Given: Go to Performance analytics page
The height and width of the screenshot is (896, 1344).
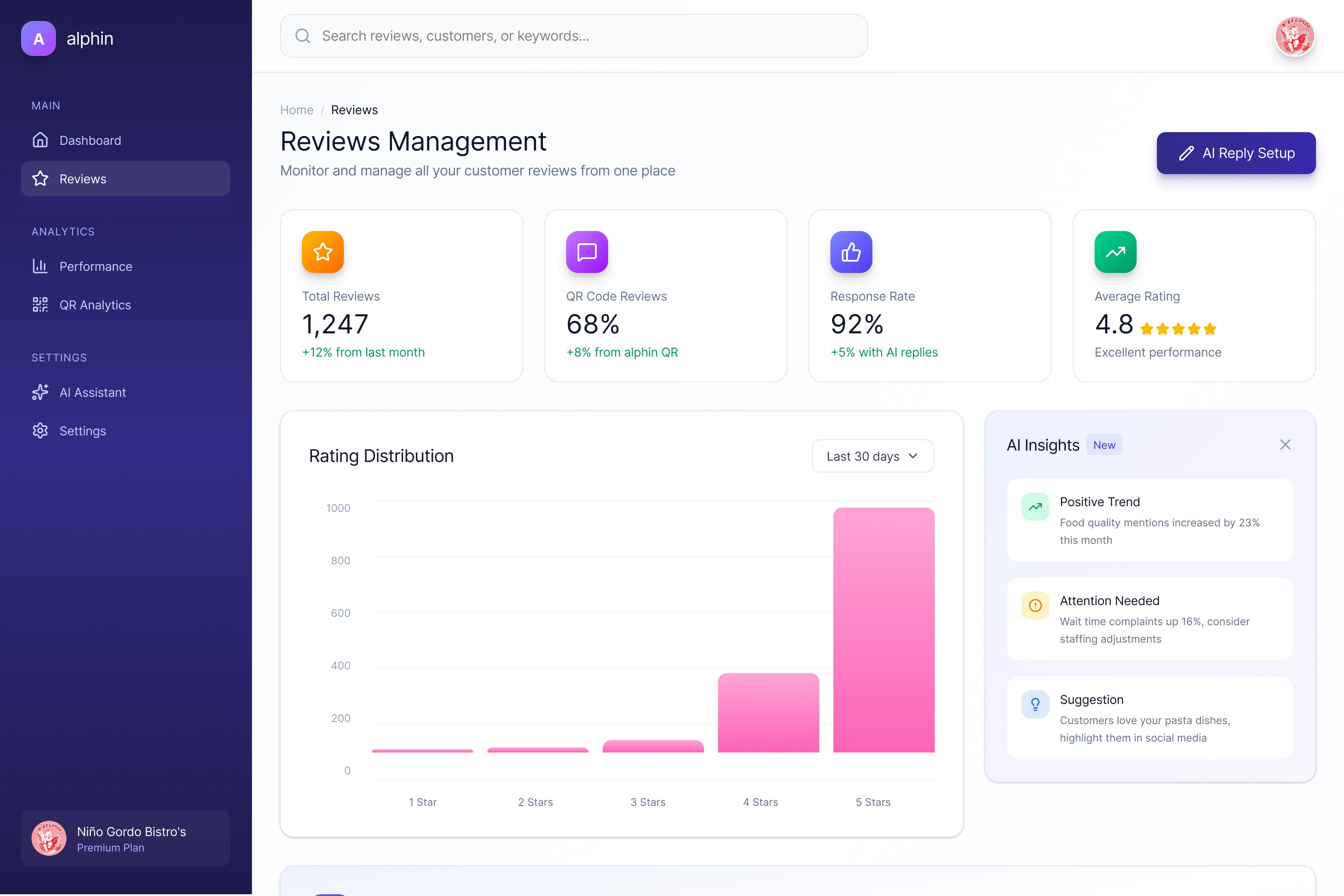Looking at the screenshot, I should 95,266.
